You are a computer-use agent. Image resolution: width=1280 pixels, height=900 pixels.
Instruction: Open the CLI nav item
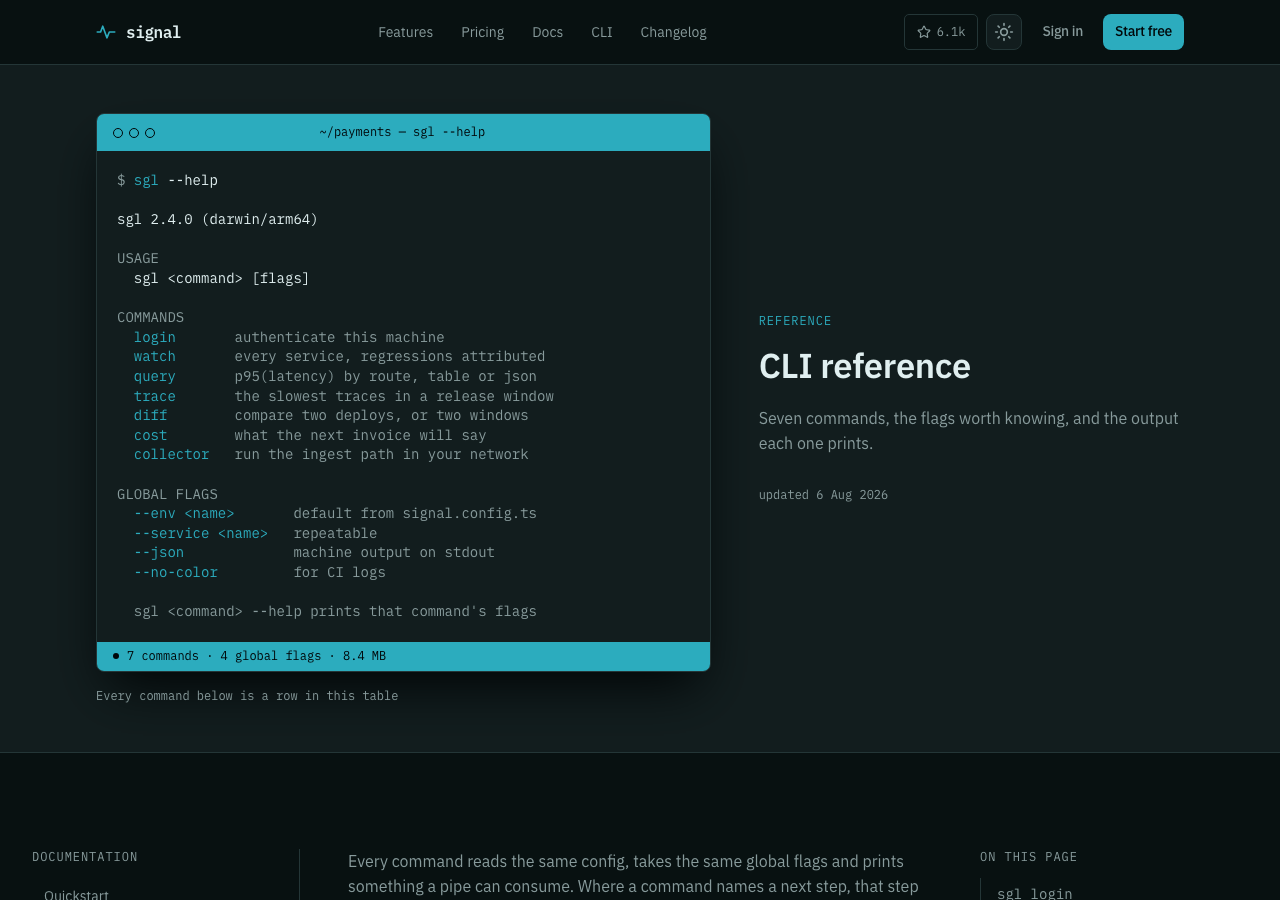coord(602,32)
